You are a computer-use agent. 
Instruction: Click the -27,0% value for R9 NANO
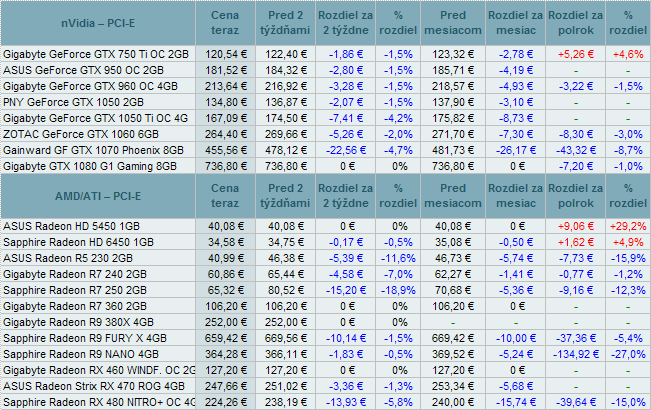point(628,354)
